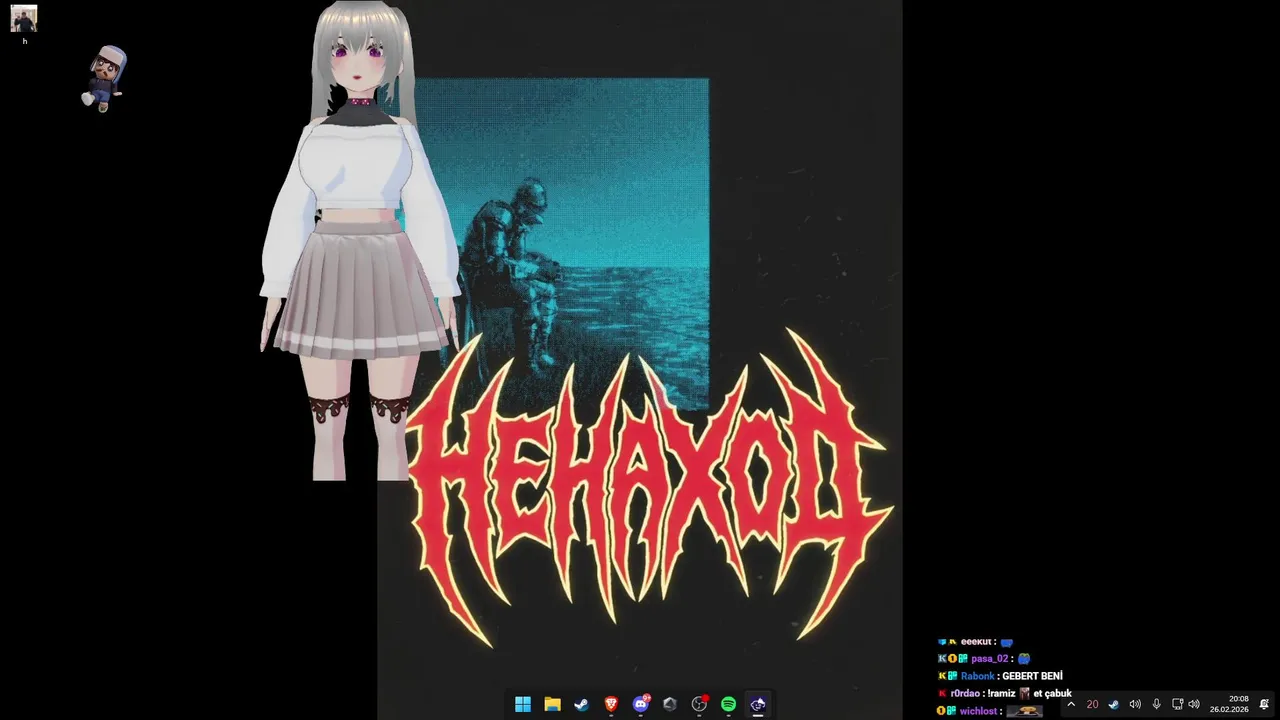Open Spotify from the taskbar
The height and width of the screenshot is (720, 1280).
click(x=729, y=704)
